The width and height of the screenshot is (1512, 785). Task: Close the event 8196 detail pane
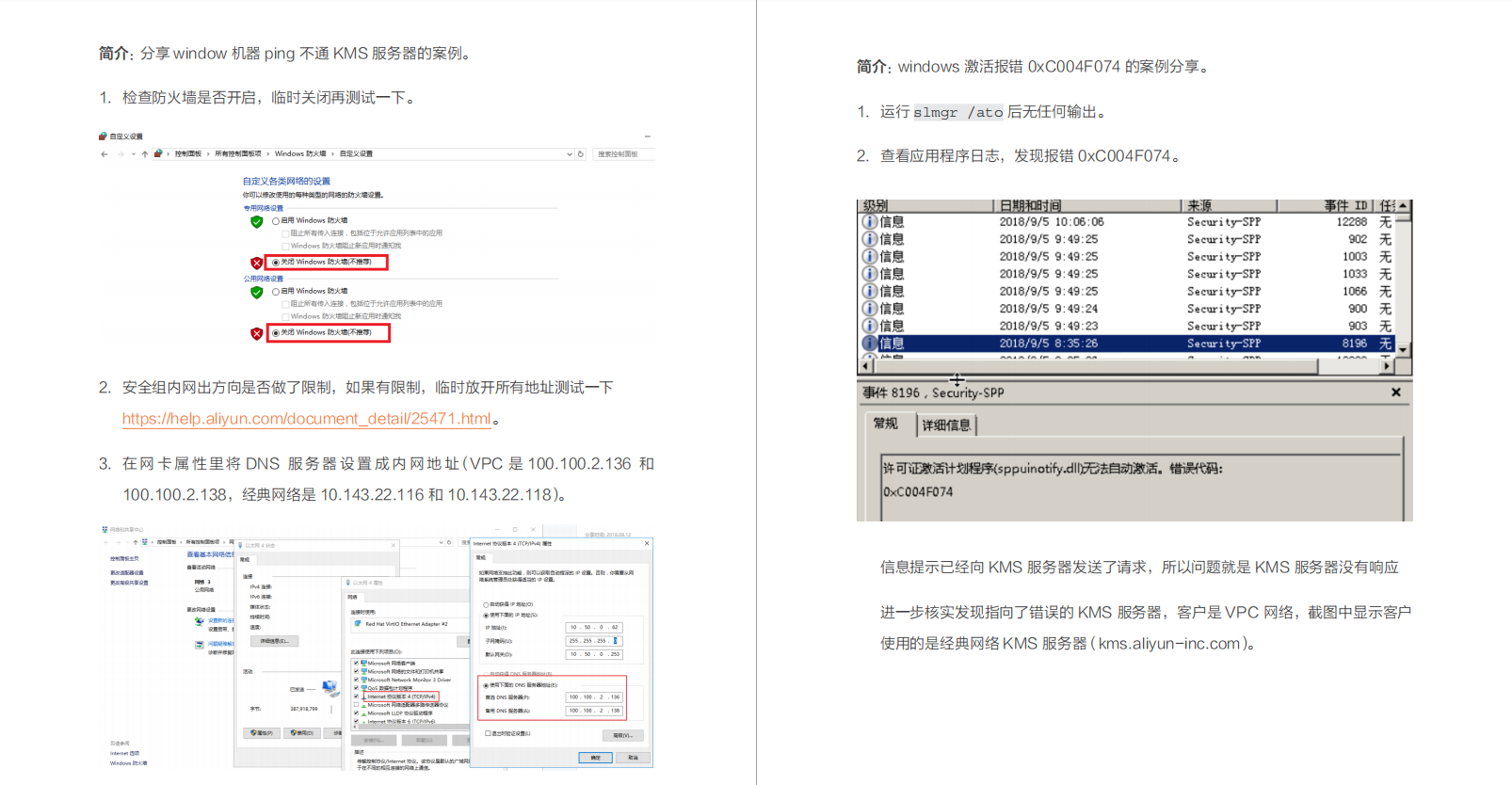(x=1396, y=392)
